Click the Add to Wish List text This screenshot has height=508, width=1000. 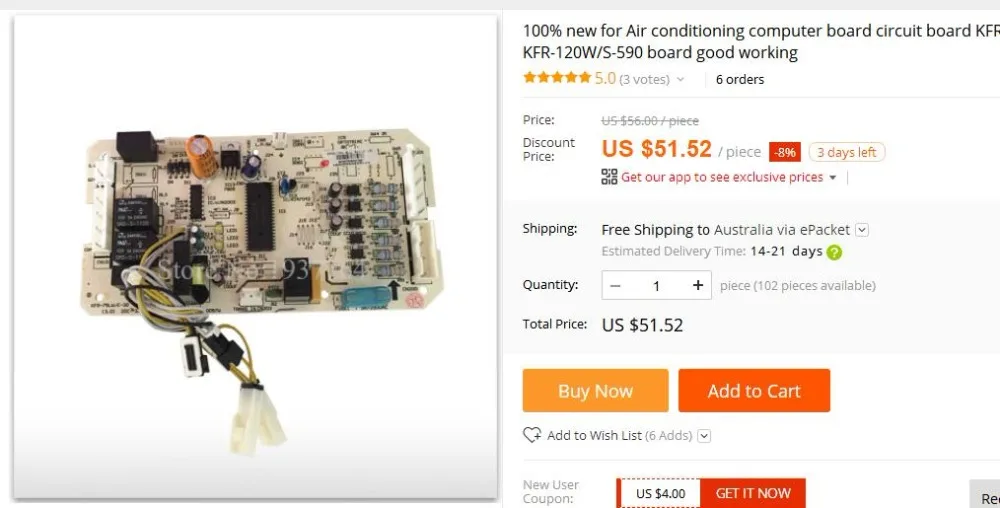(594, 435)
